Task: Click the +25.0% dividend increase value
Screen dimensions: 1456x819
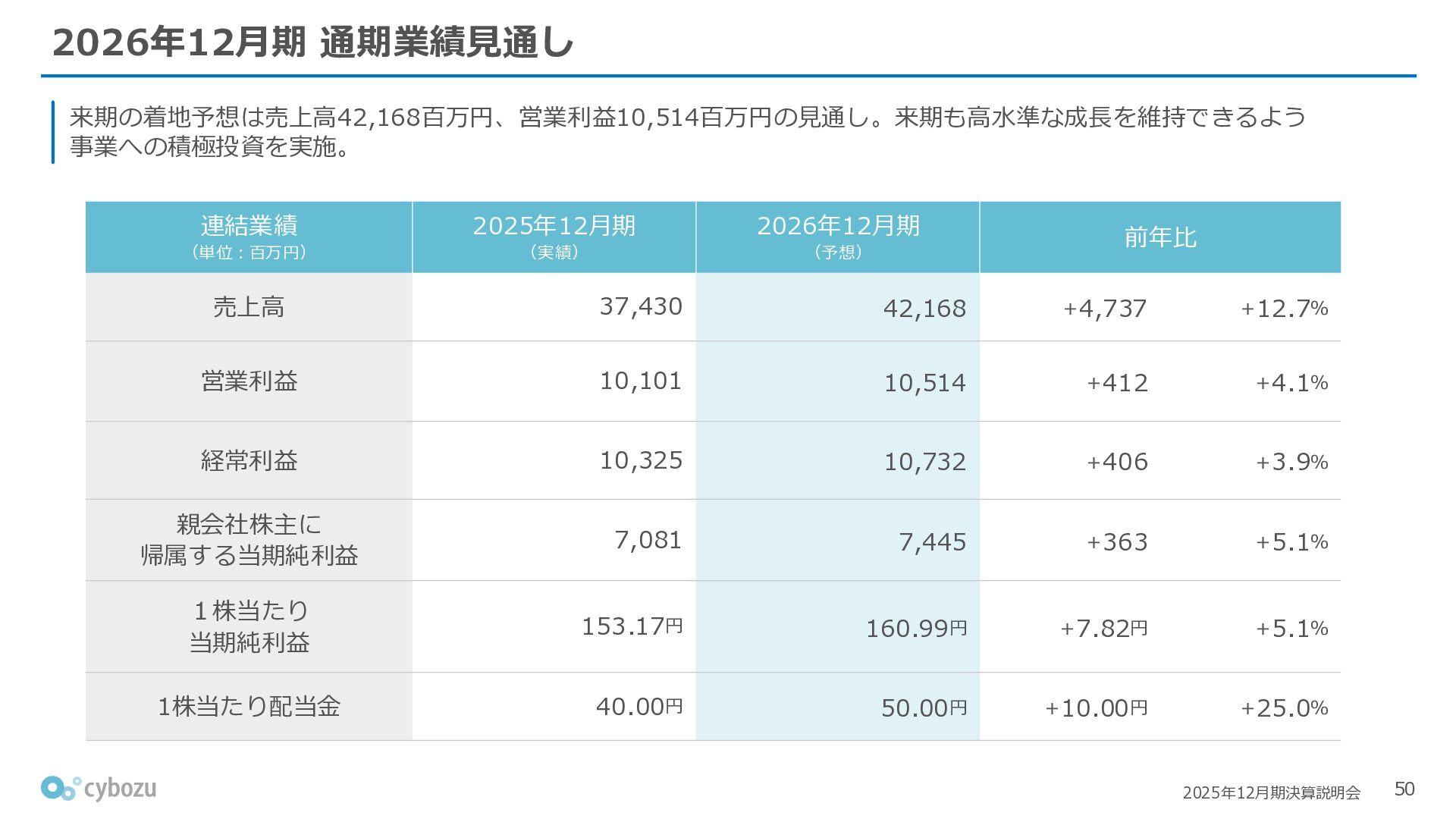Action: (1284, 708)
